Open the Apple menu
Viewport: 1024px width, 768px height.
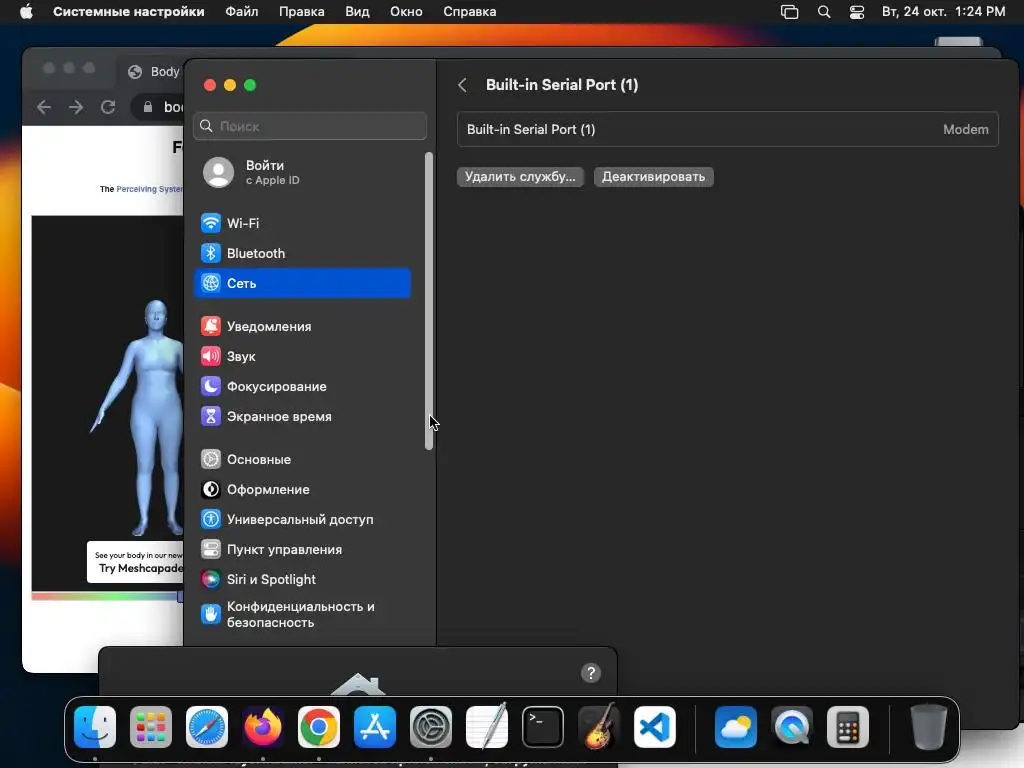[x=26, y=12]
